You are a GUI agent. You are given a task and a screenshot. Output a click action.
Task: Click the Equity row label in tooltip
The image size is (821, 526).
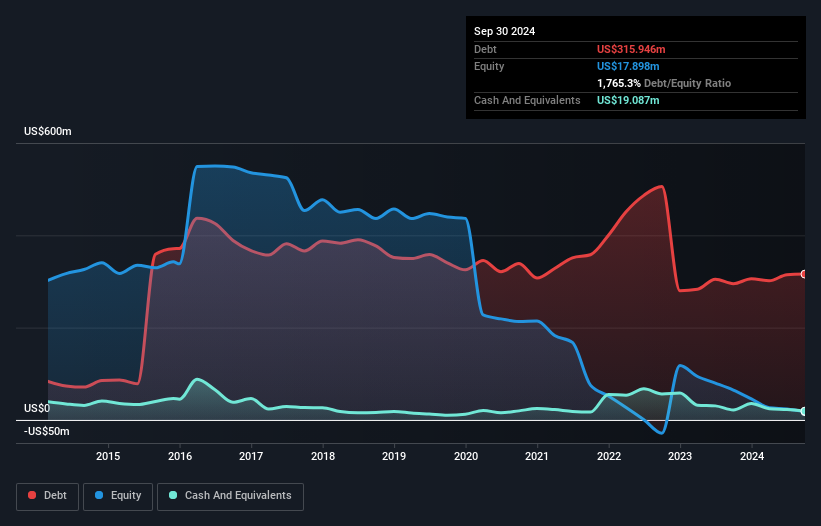489,66
